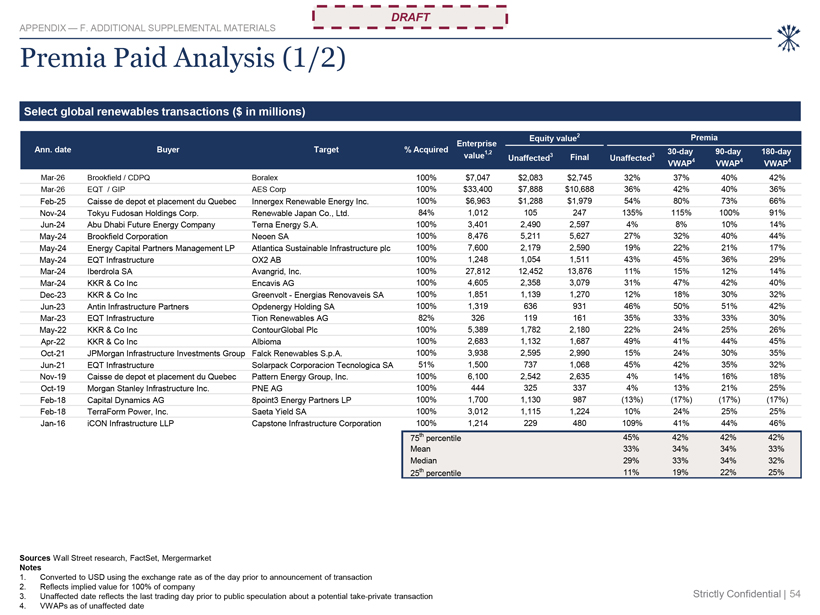820x615 pixels.
Task: Click the '90-day VWAP' column header
Action: tap(728, 157)
